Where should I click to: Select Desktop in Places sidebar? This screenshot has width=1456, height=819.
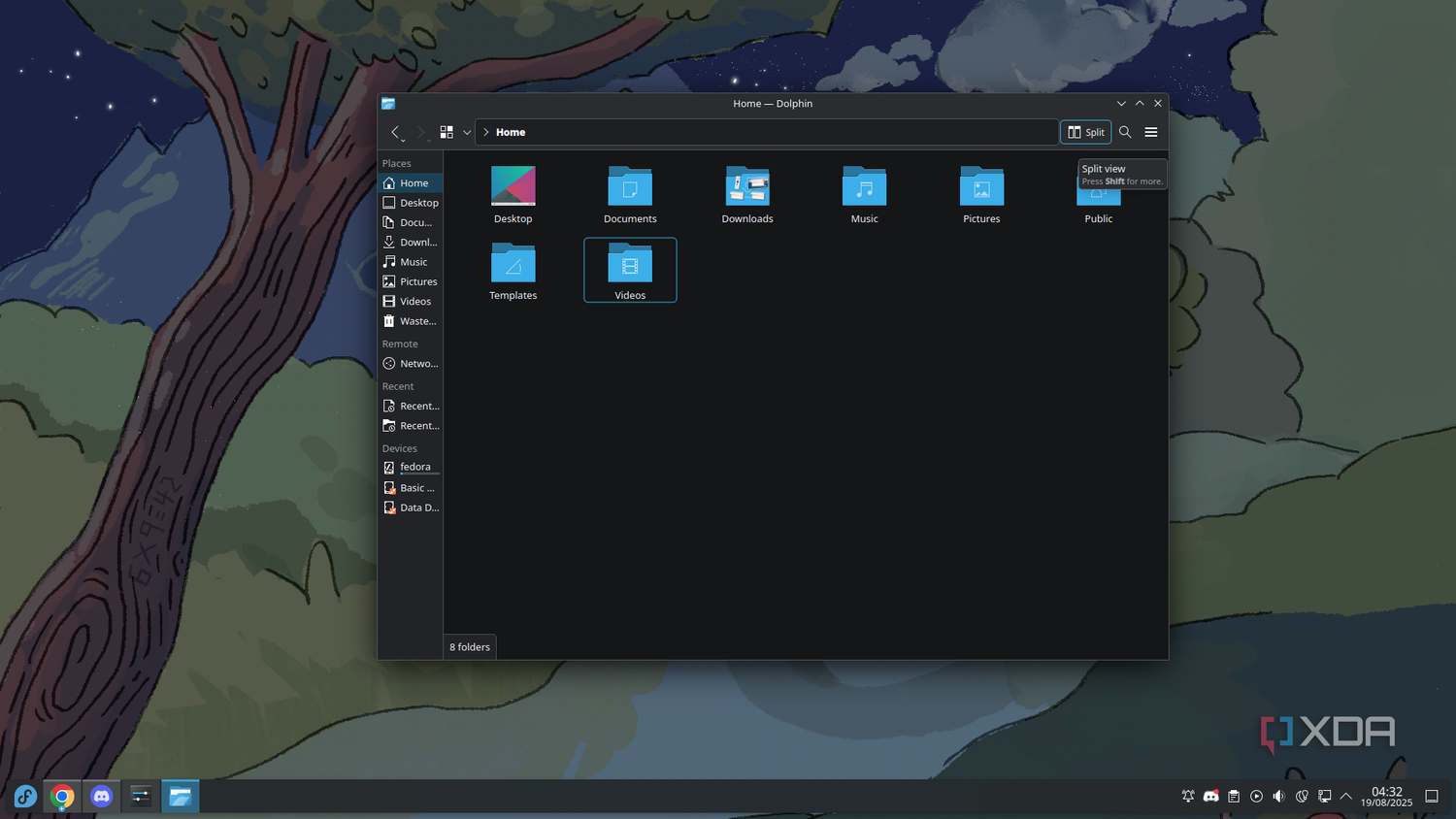point(411,203)
